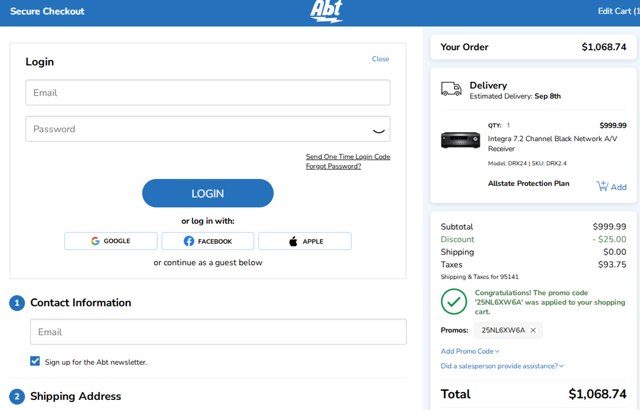This screenshot has height=410, width=640.
Task: Click the Total $1,068.74 amount
Action: pos(597,394)
